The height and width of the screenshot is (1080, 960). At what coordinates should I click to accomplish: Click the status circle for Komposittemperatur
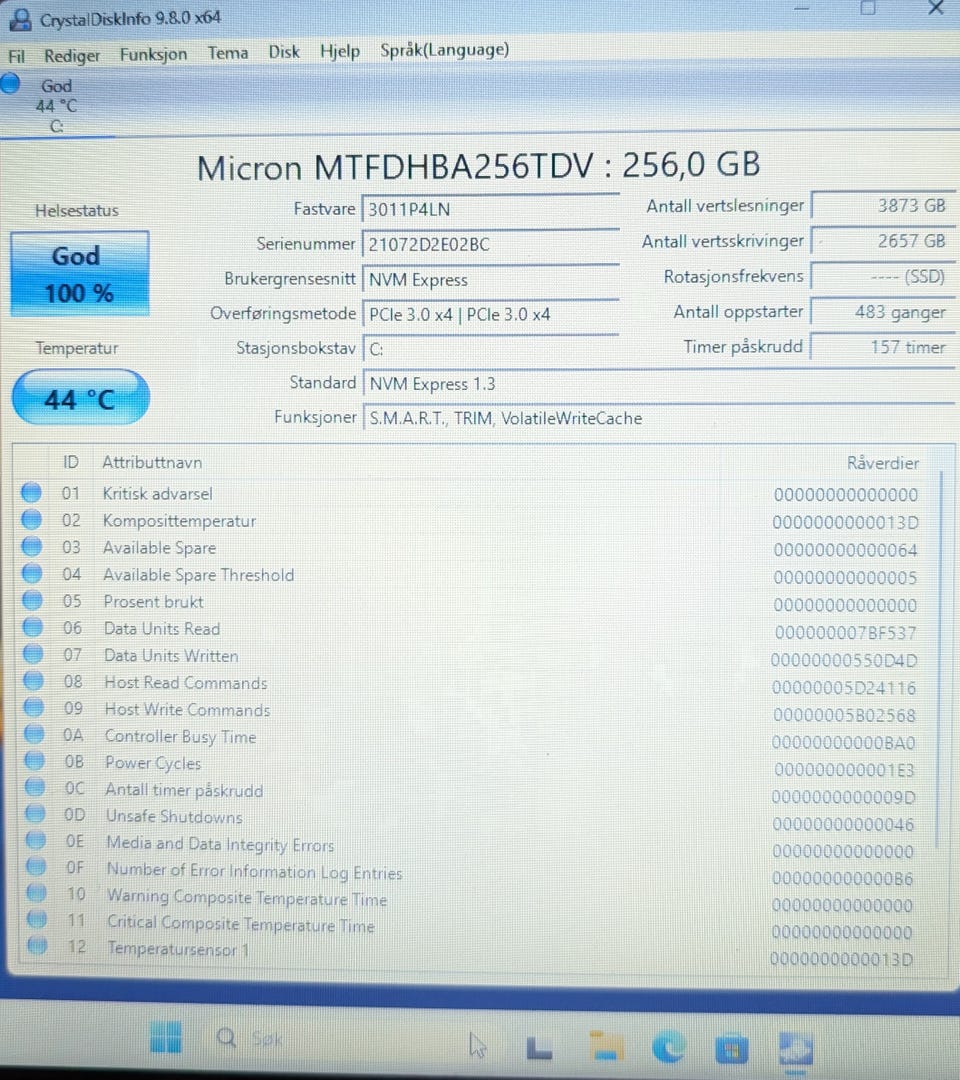[x=31, y=519]
